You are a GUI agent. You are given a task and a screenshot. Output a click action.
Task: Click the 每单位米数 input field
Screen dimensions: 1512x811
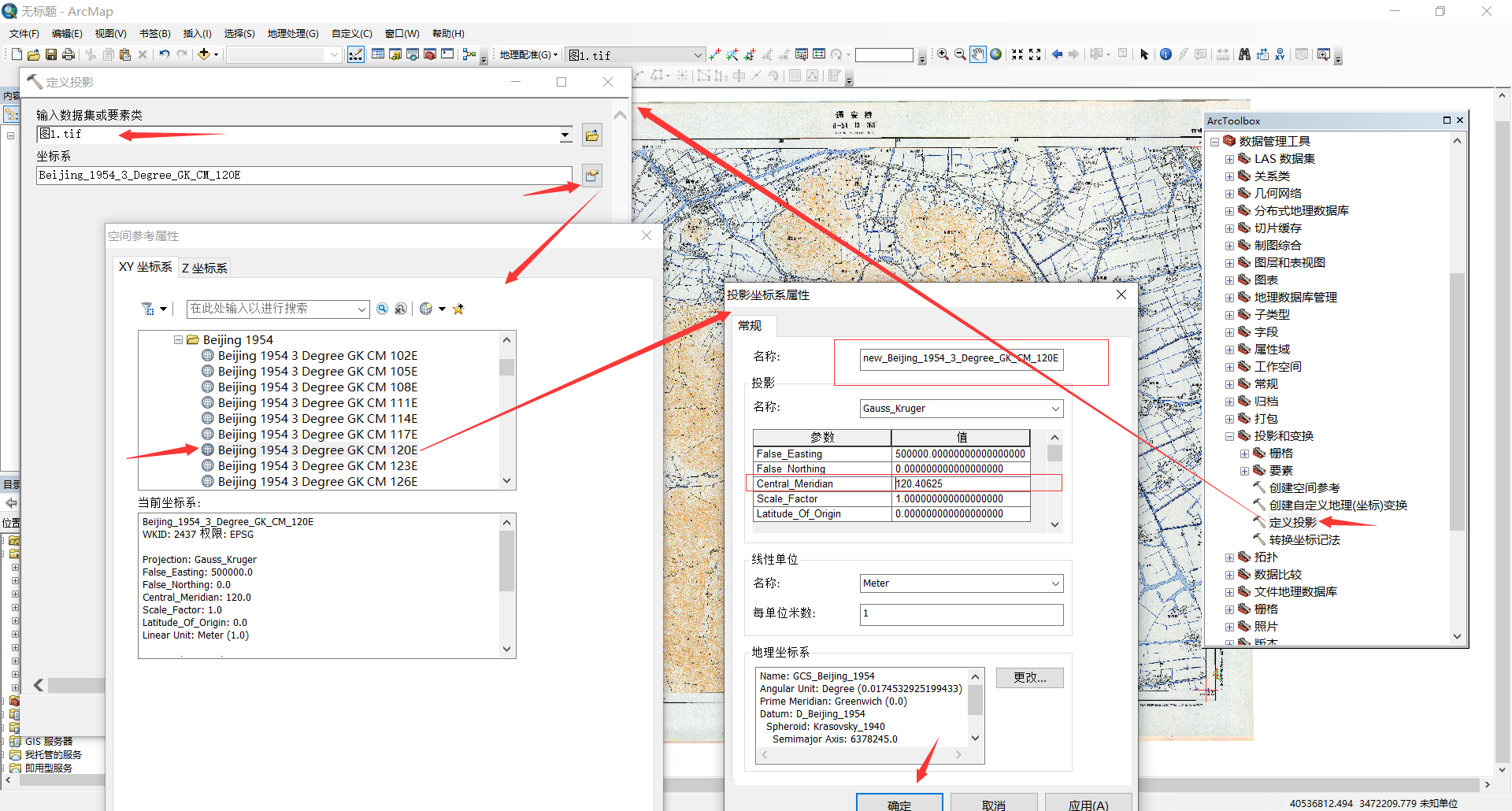(962, 614)
